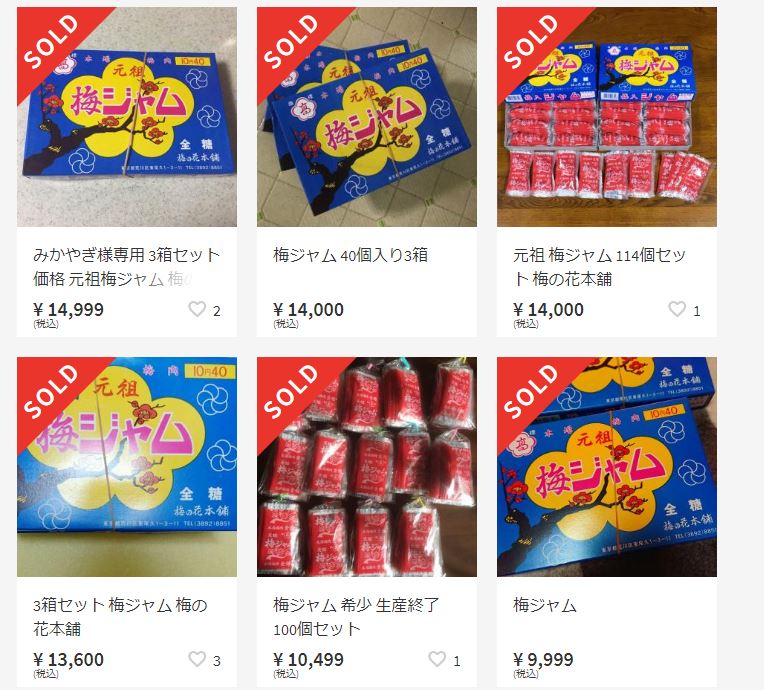
Task: Open the 3箱セット 梅の花本舗 box photo
Action: pyautogui.click(x=127, y=467)
